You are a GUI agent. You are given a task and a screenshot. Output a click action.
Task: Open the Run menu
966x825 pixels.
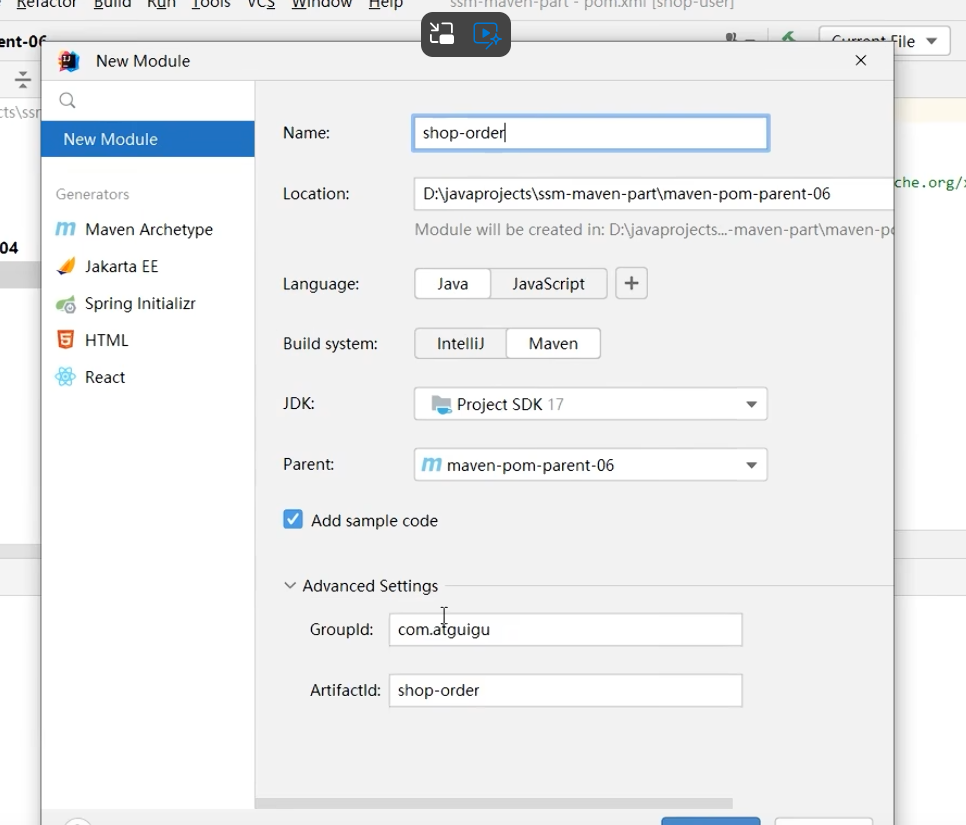pyautogui.click(x=161, y=4)
